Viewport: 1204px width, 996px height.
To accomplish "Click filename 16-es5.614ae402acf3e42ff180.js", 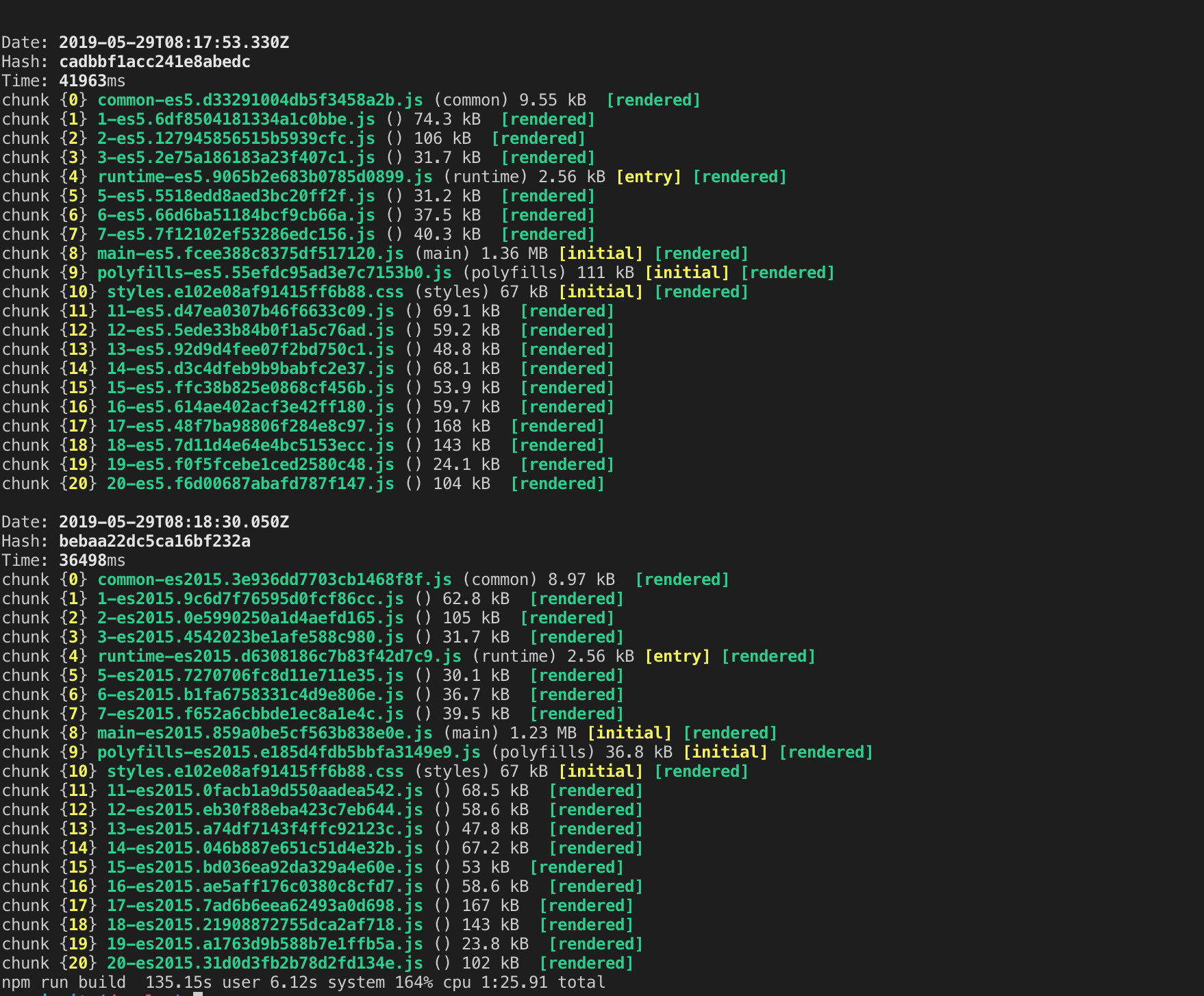I will [x=251, y=407].
